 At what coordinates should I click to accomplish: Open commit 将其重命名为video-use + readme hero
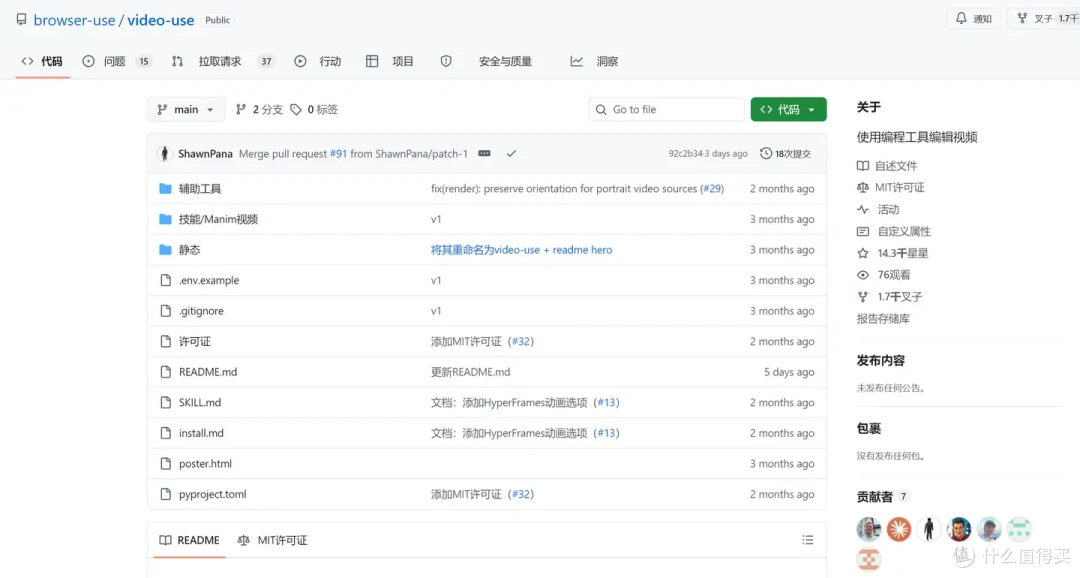click(x=521, y=250)
